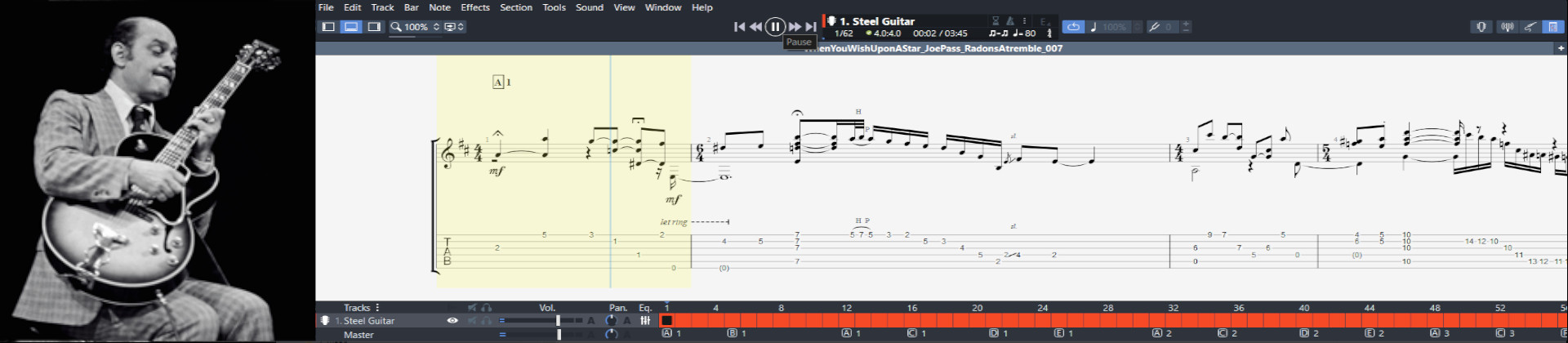Click the E4 tuning key indicator
The height and width of the screenshot is (343, 1568).
(x=1045, y=22)
